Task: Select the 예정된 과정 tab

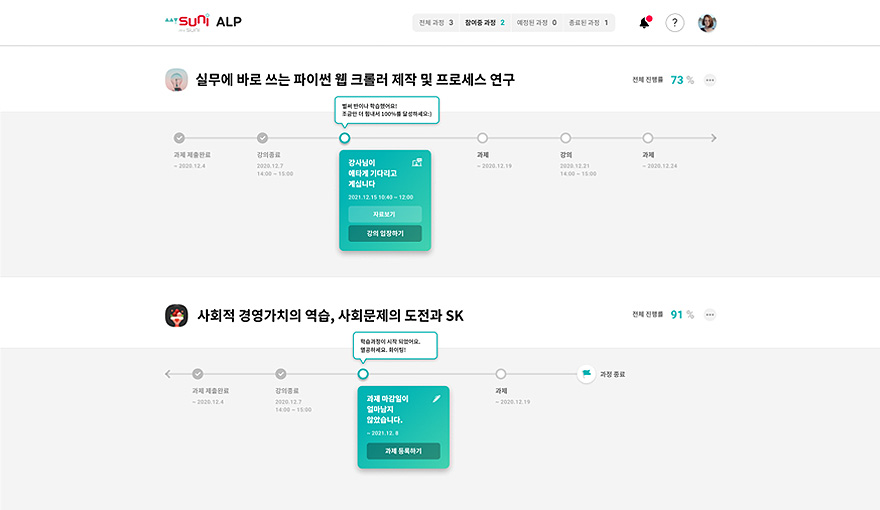Action: [x=536, y=22]
